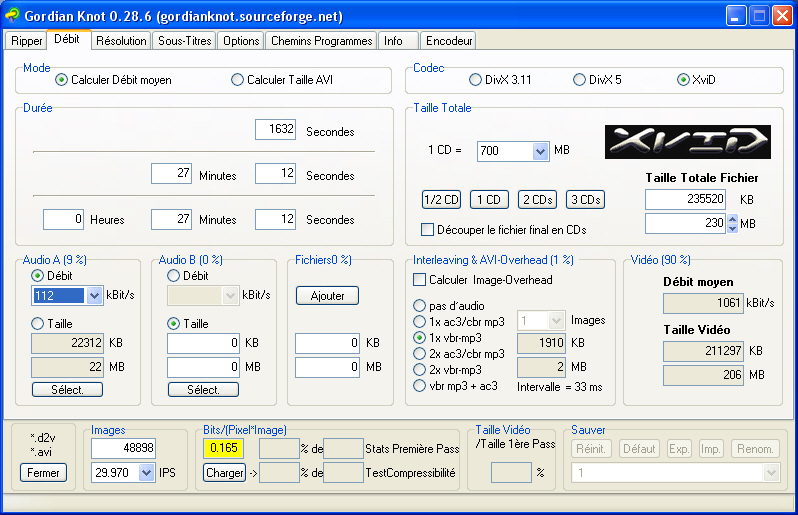
Task: Open the IPS frame rate dropdown
Action: [x=148, y=472]
